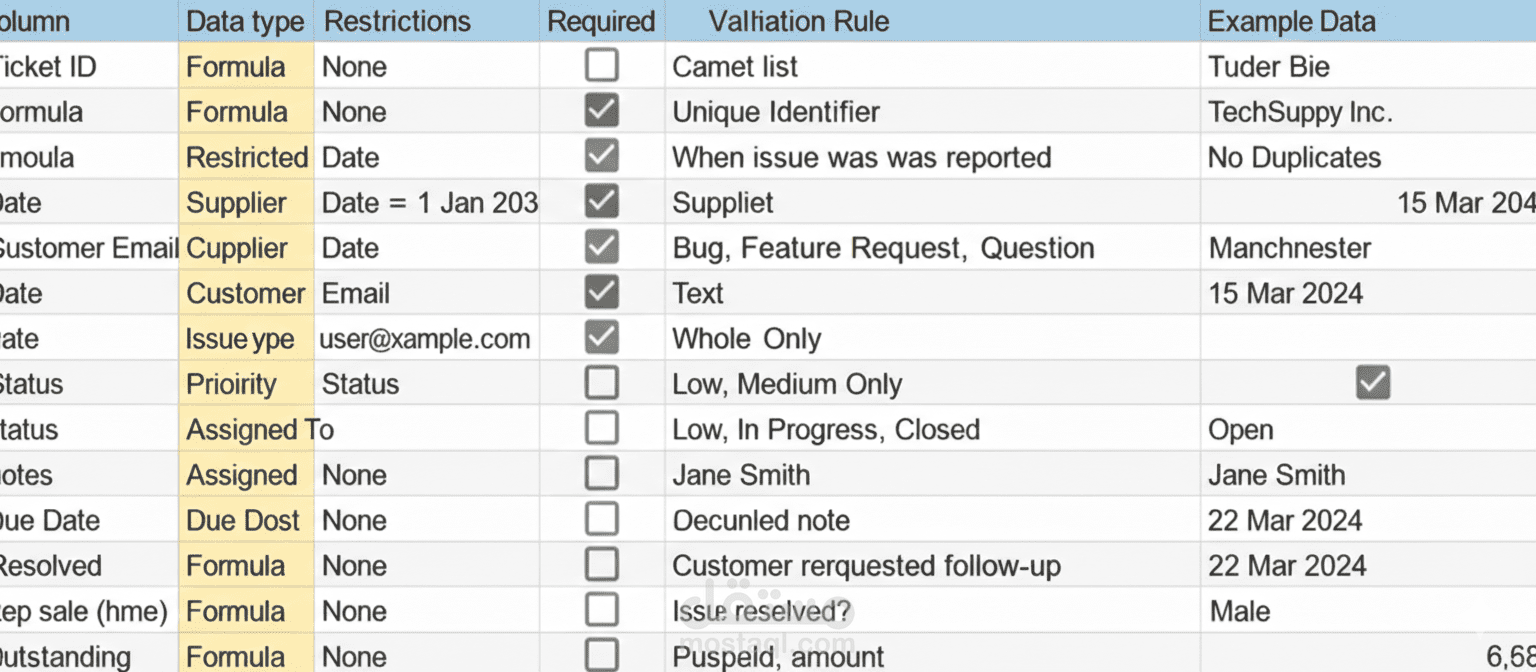
Task: Select the Example Data column header
Action: pos(1291,21)
